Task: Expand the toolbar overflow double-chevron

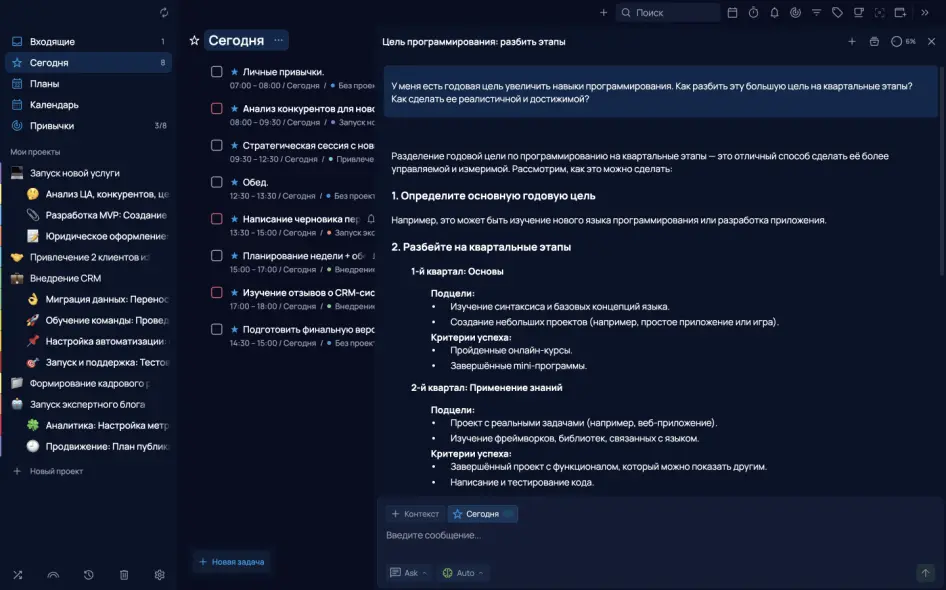Action: [925, 13]
